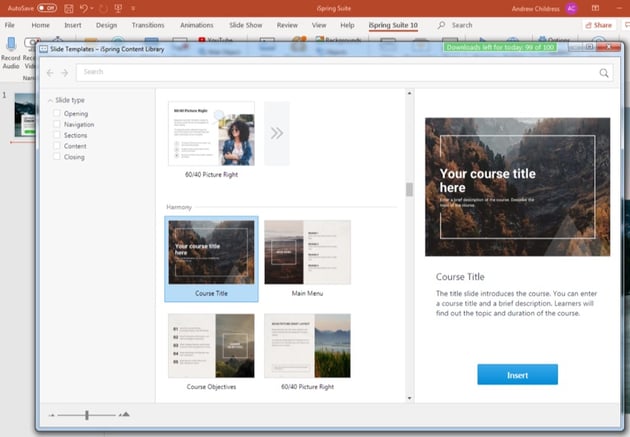
Task: Click the undo icon in title bar
Action: pyautogui.click(x=84, y=8)
